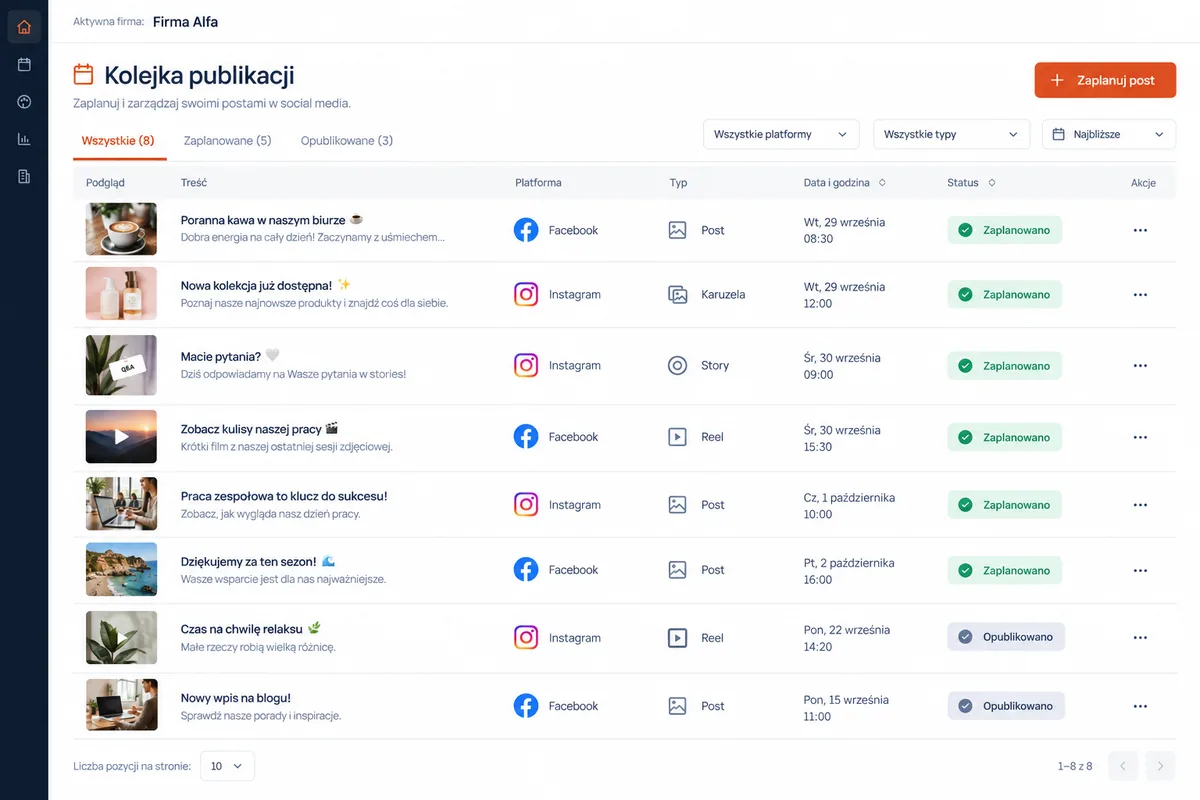Image resolution: width=1200 pixels, height=800 pixels.
Task: Click sort arrows on Data i godzina column
Action: pos(882,183)
